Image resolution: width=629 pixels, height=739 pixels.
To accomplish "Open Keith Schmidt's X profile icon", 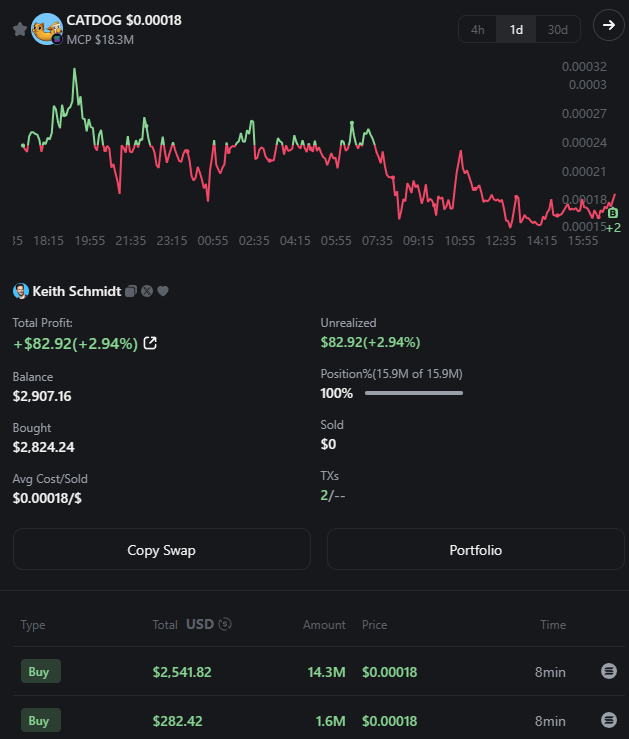I will click(x=147, y=291).
